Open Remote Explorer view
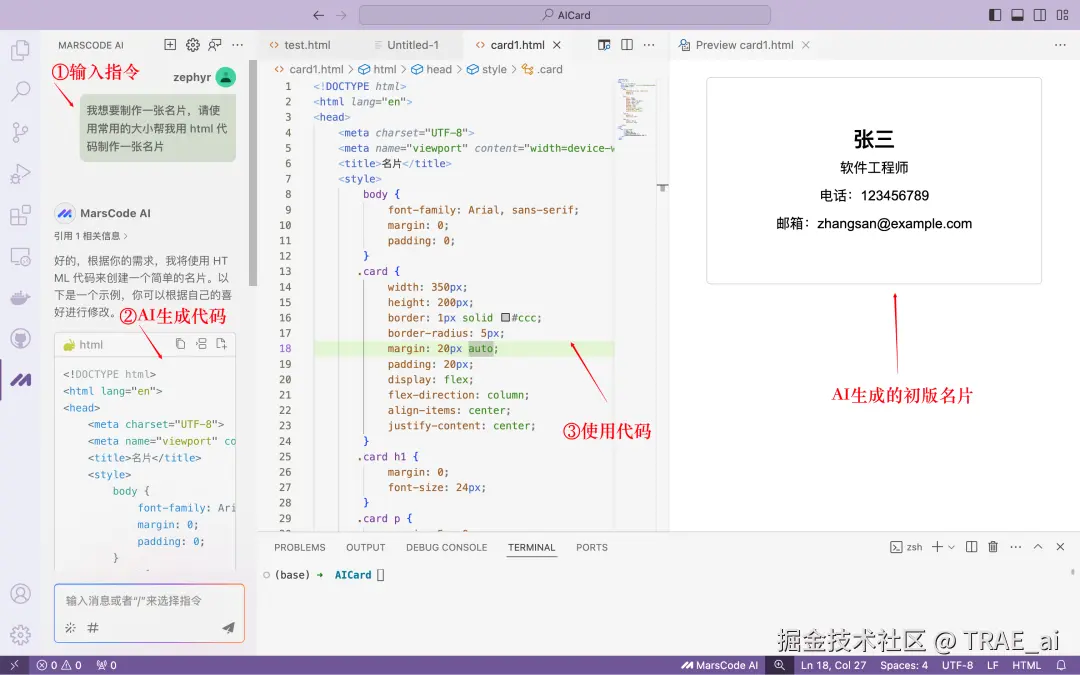 (21, 257)
